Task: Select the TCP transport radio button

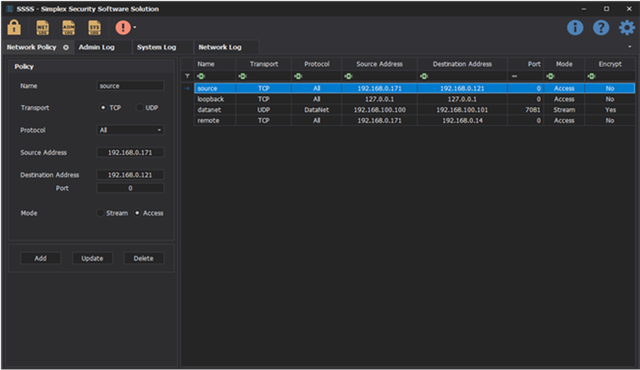Action: [x=103, y=108]
